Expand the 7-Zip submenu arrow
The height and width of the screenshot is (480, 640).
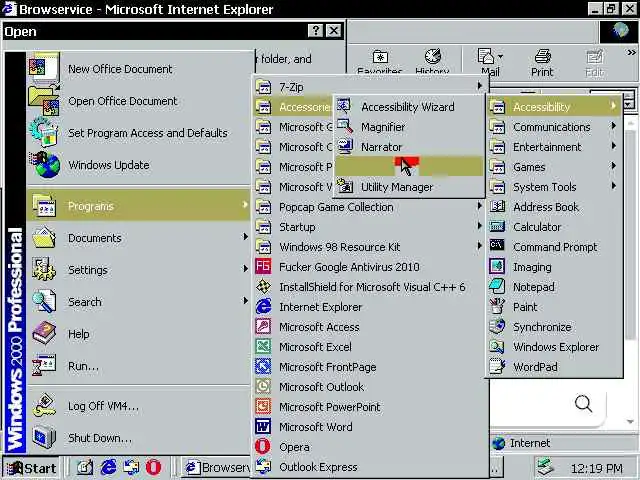coord(479,86)
